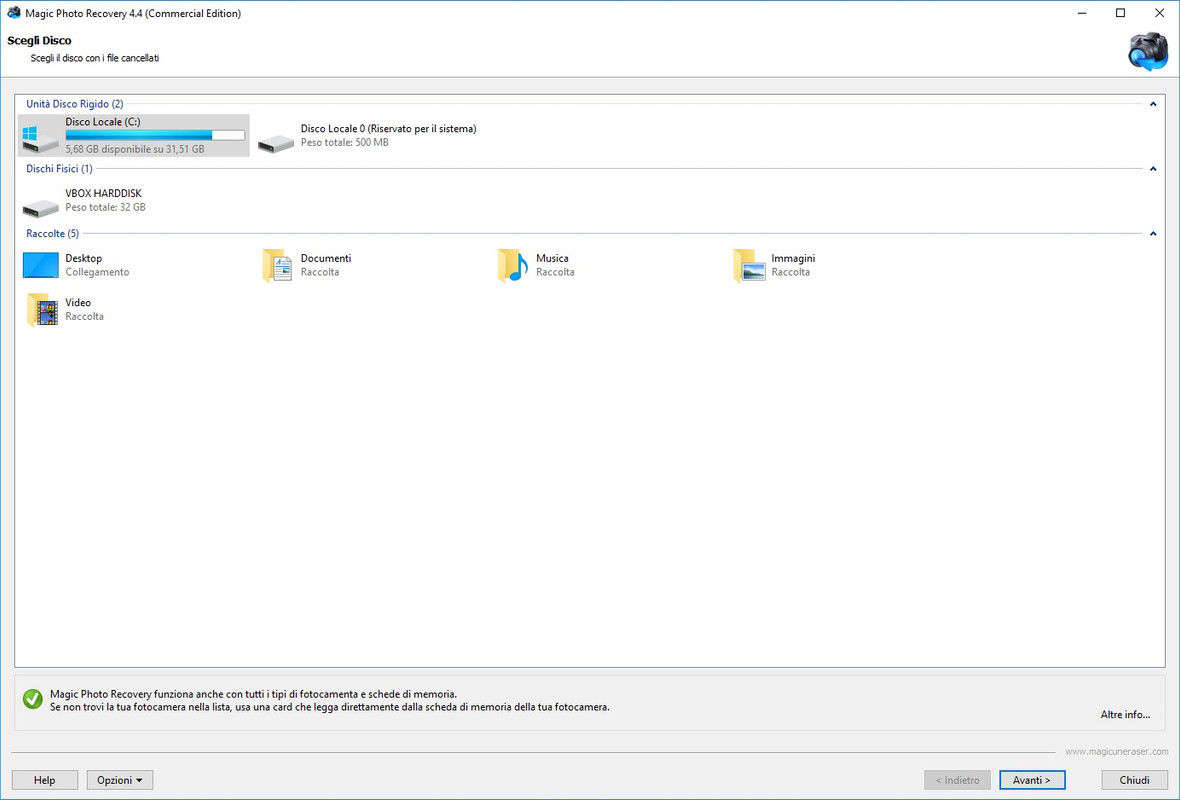The width and height of the screenshot is (1180, 800).
Task: Click the green checkmark info icon
Action: [32, 699]
